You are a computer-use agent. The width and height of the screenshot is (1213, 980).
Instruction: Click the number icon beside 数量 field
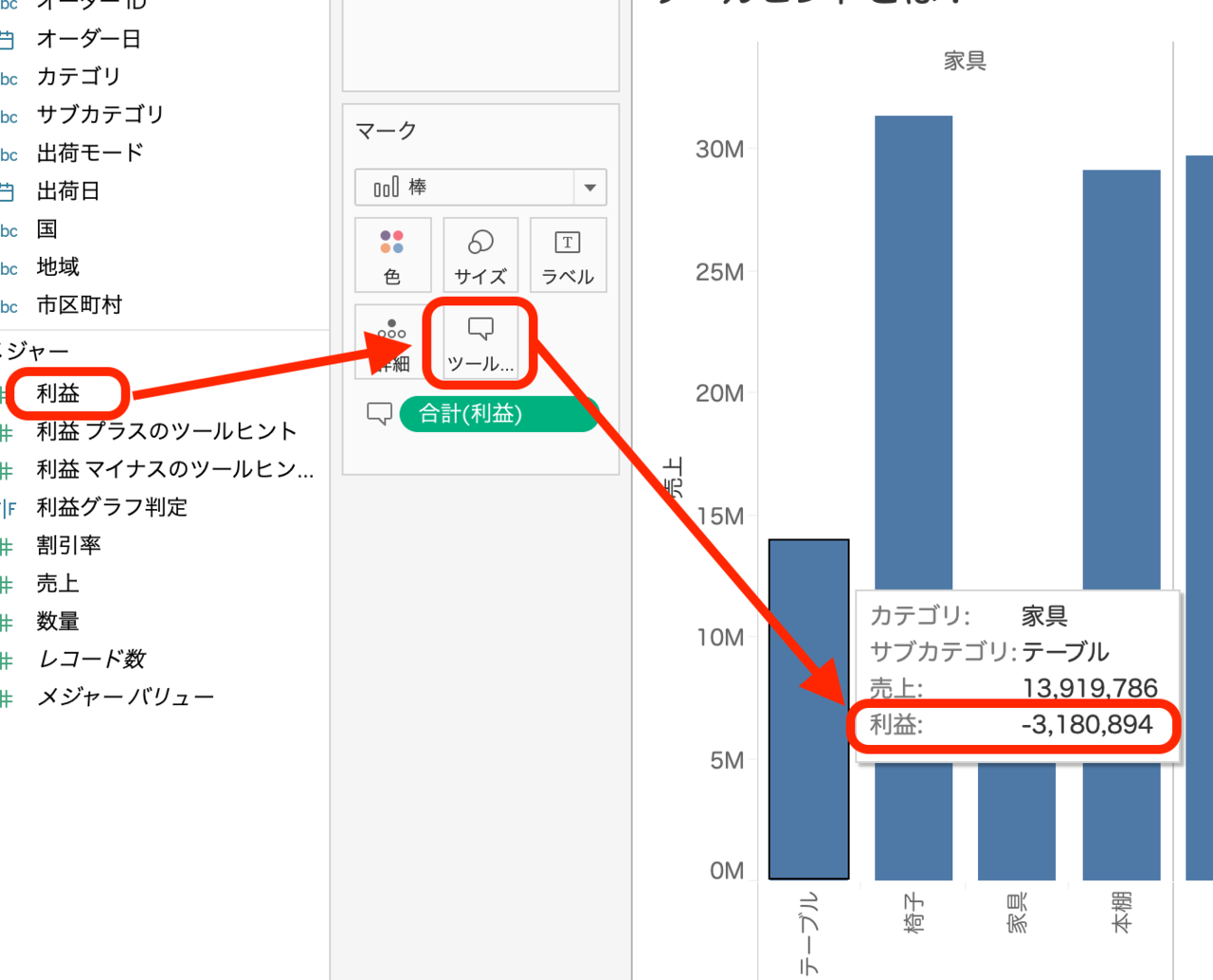(x=7, y=623)
